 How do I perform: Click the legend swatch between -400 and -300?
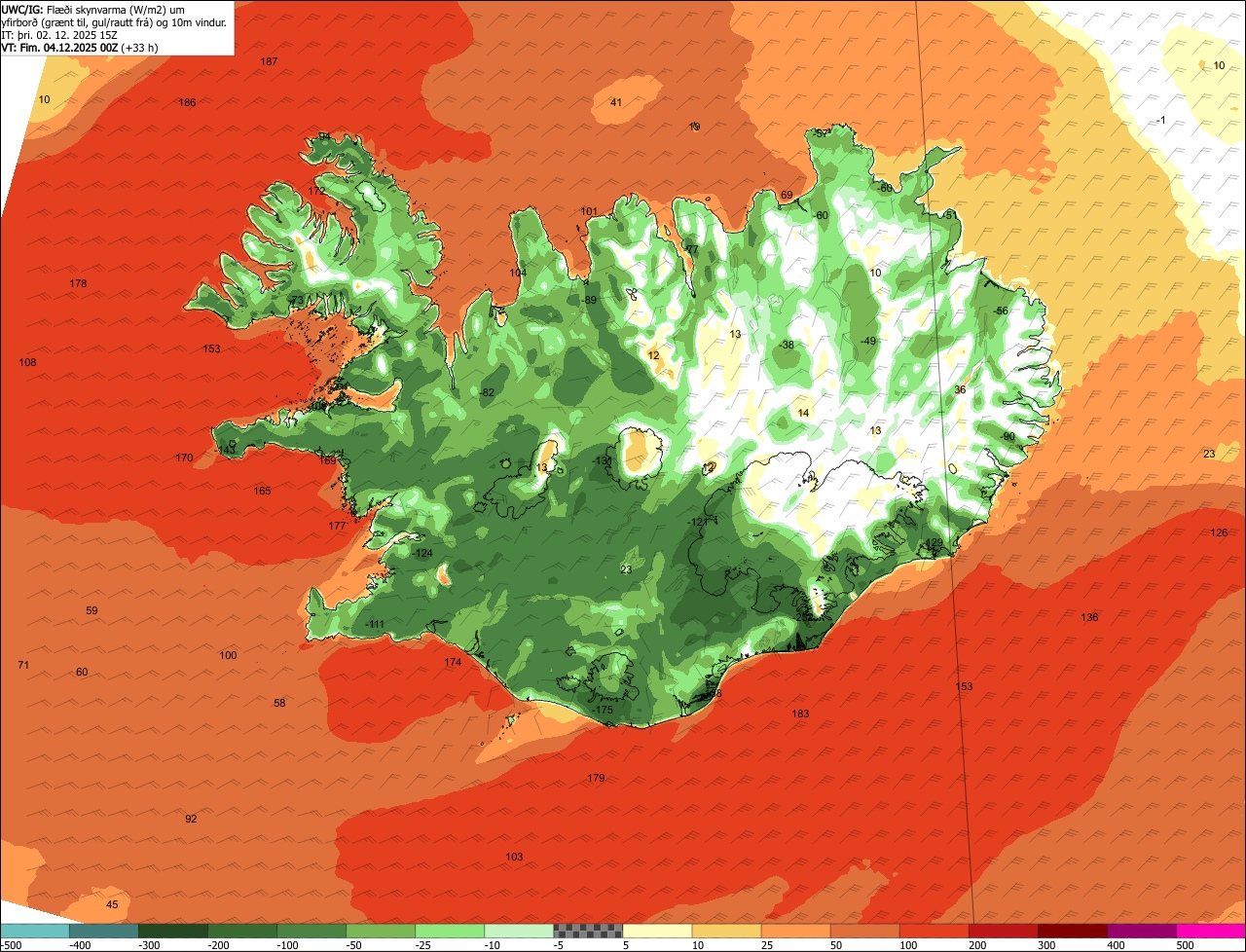104,931
